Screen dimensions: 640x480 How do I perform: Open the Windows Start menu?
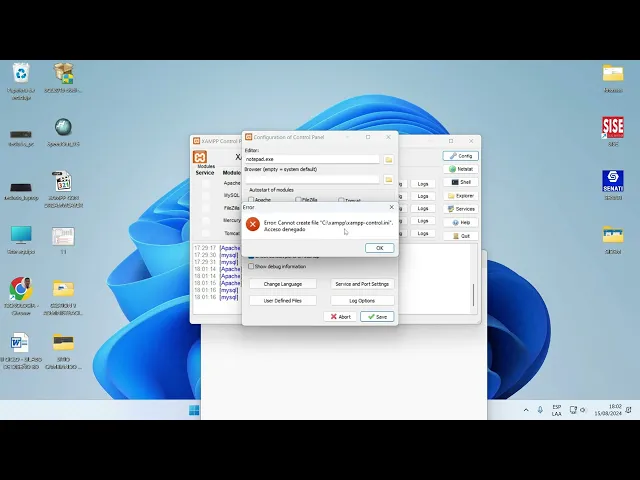point(194,410)
